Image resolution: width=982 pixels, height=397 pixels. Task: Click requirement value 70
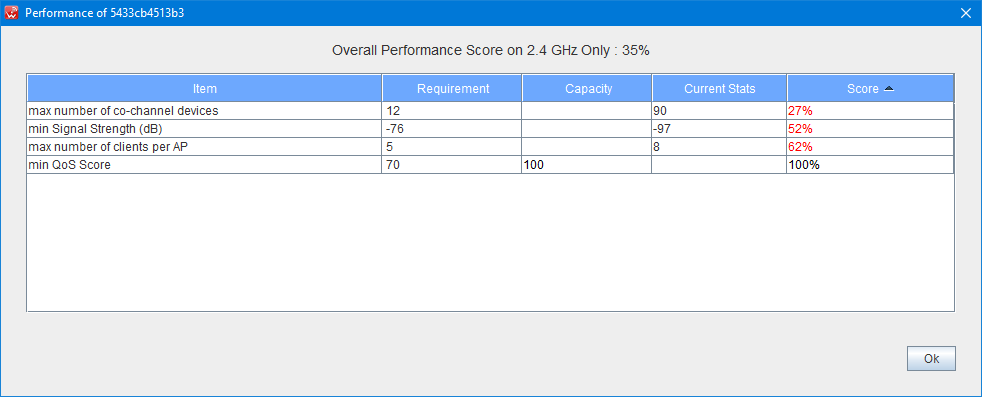tap(392, 165)
